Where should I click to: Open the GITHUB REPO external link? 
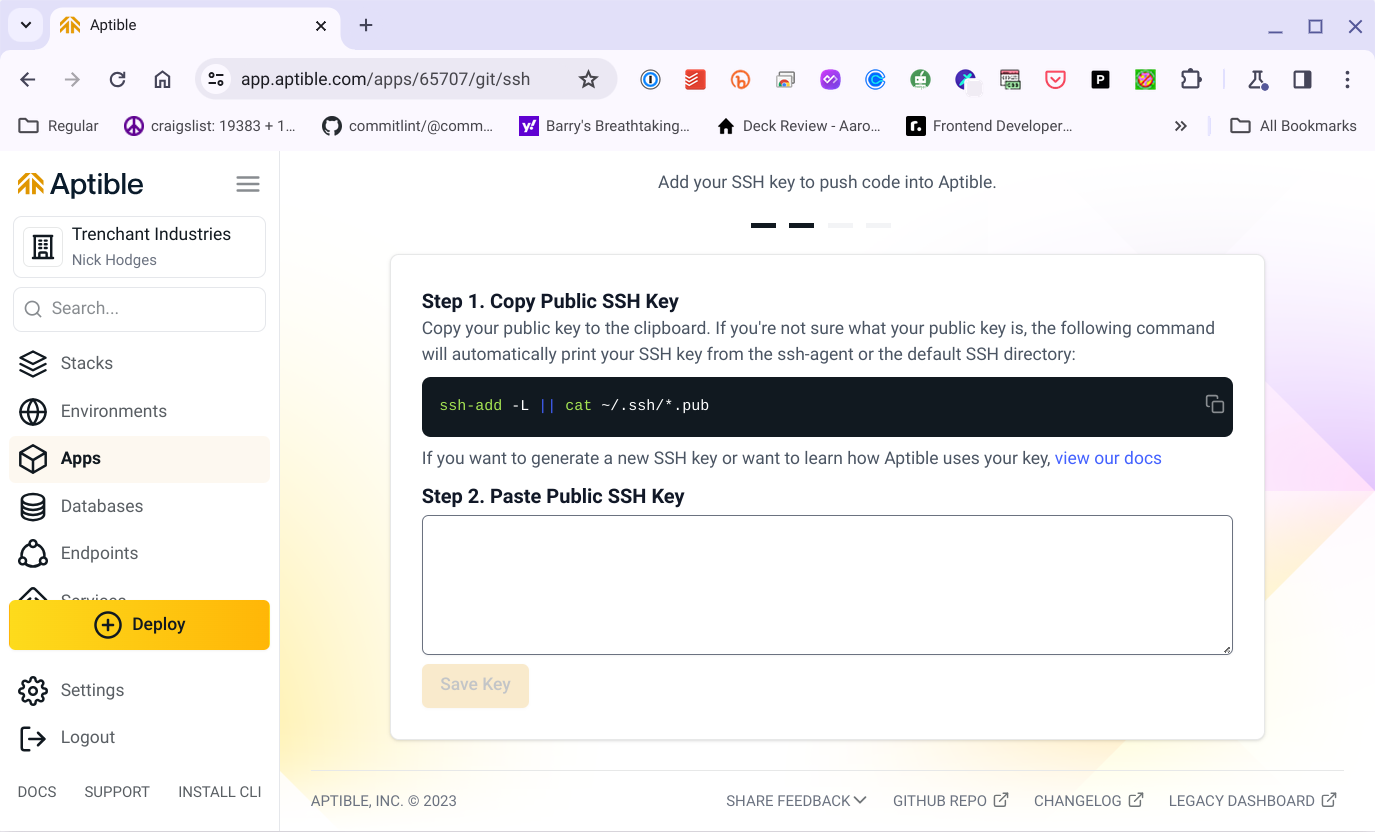(x=951, y=801)
